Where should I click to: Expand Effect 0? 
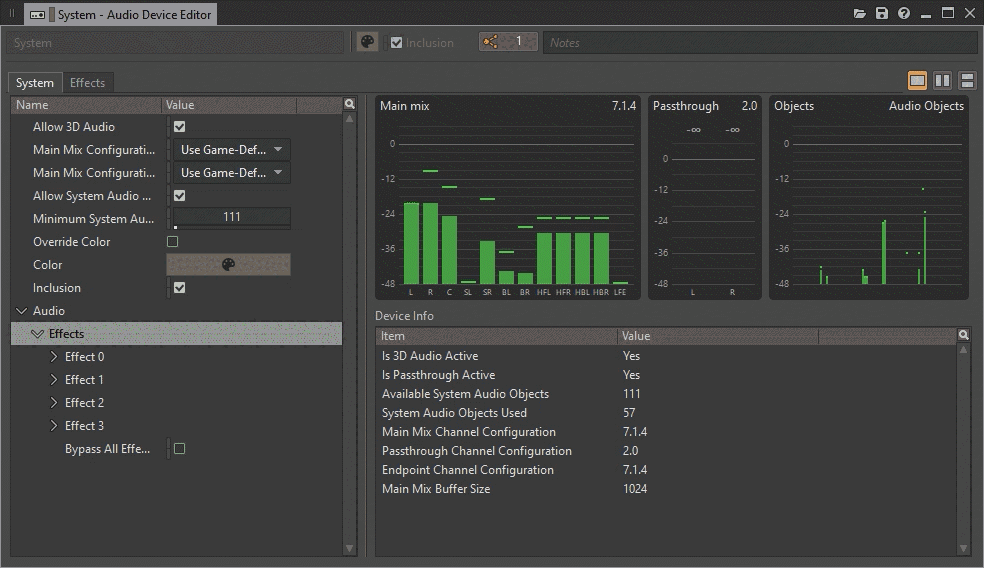tap(53, 356)
